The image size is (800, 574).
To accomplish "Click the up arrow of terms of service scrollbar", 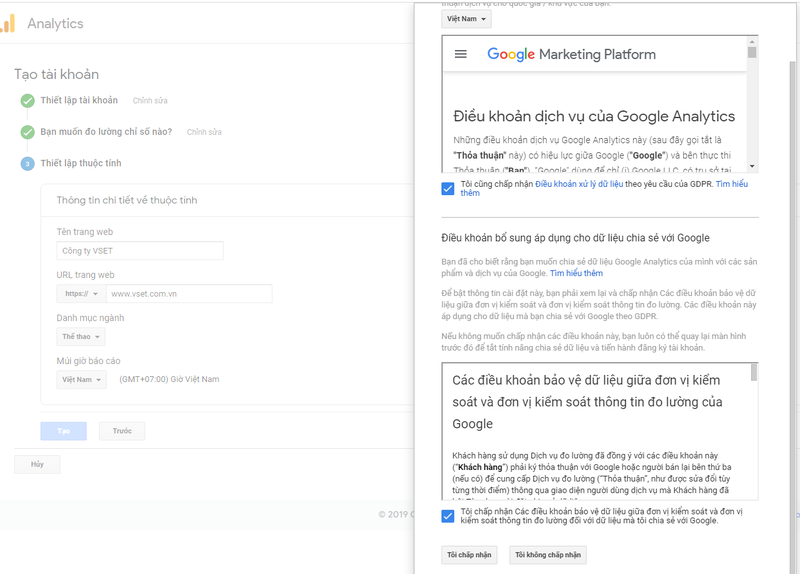I will pos(752,41).
